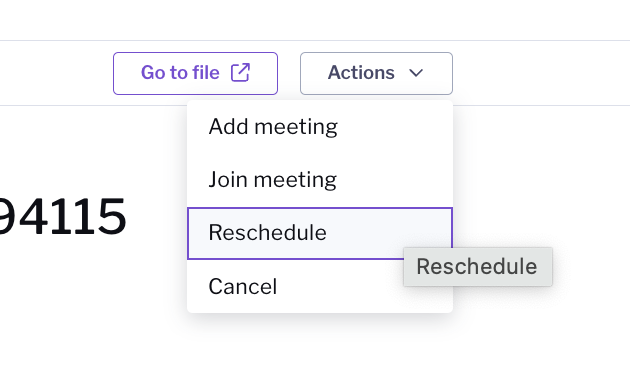Collapse the Actions dropdown menu
630x384 pixels.
(x=376, y=74)
